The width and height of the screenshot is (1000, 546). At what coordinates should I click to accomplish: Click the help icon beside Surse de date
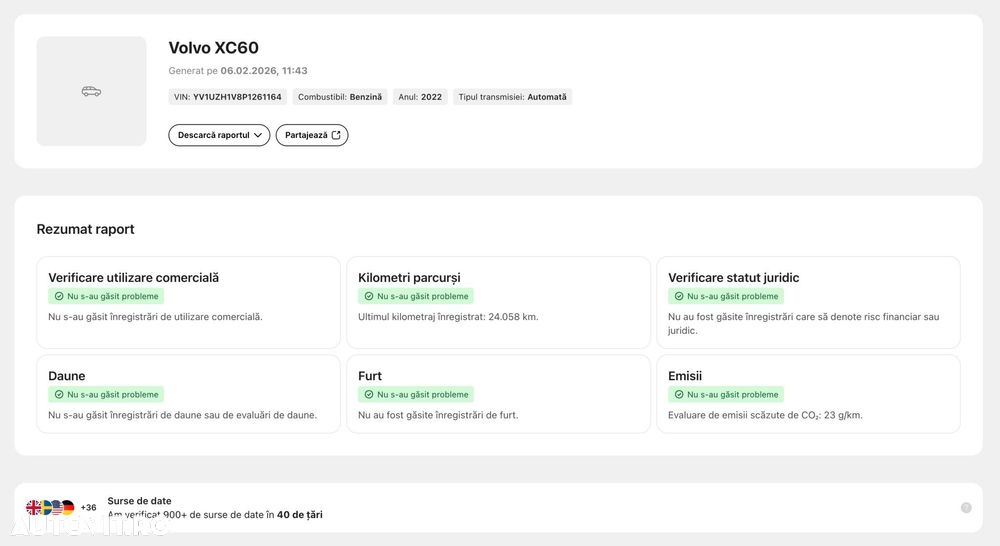point(966,508)
